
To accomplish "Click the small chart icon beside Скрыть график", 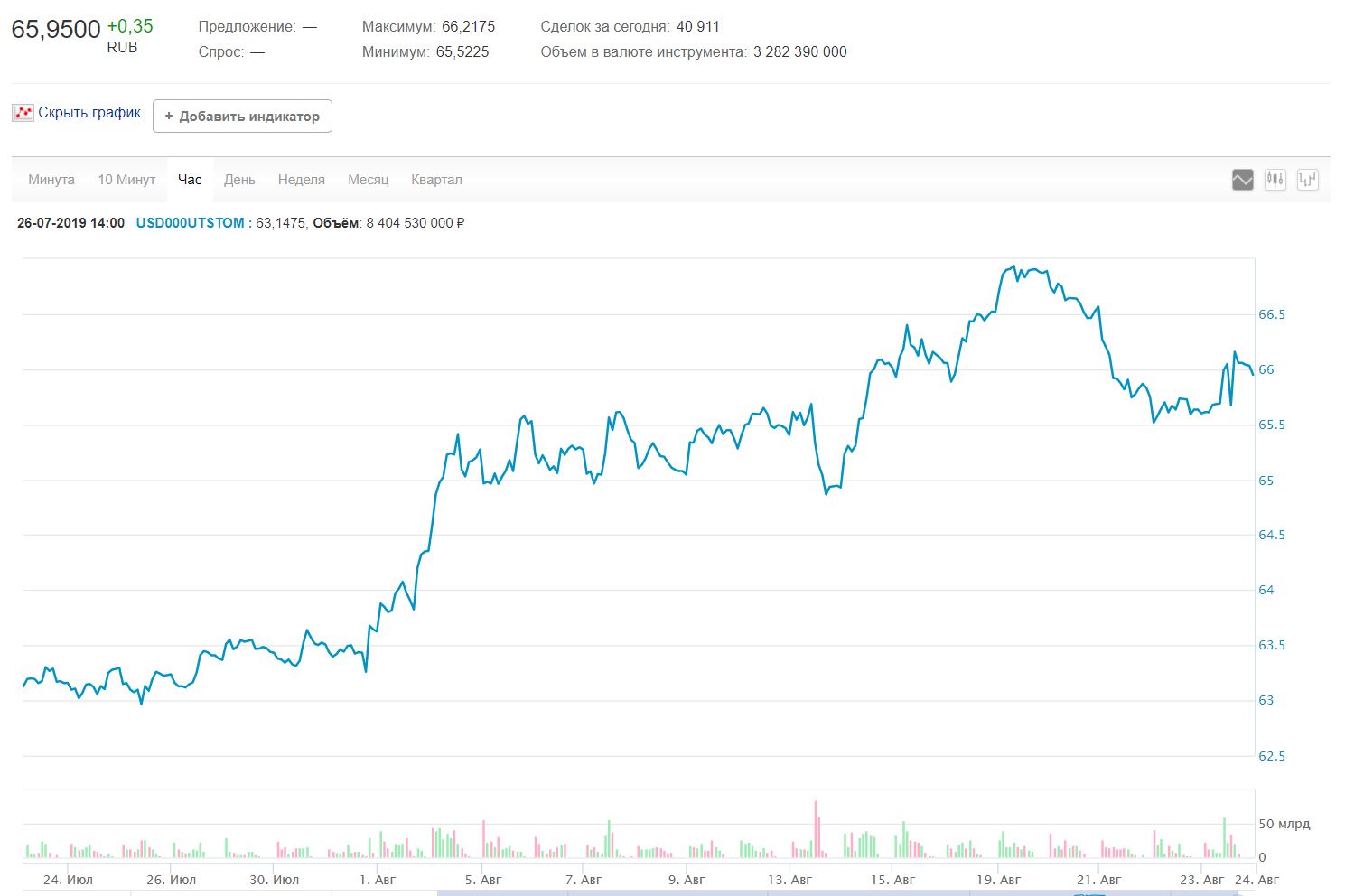I will [23, 113].
